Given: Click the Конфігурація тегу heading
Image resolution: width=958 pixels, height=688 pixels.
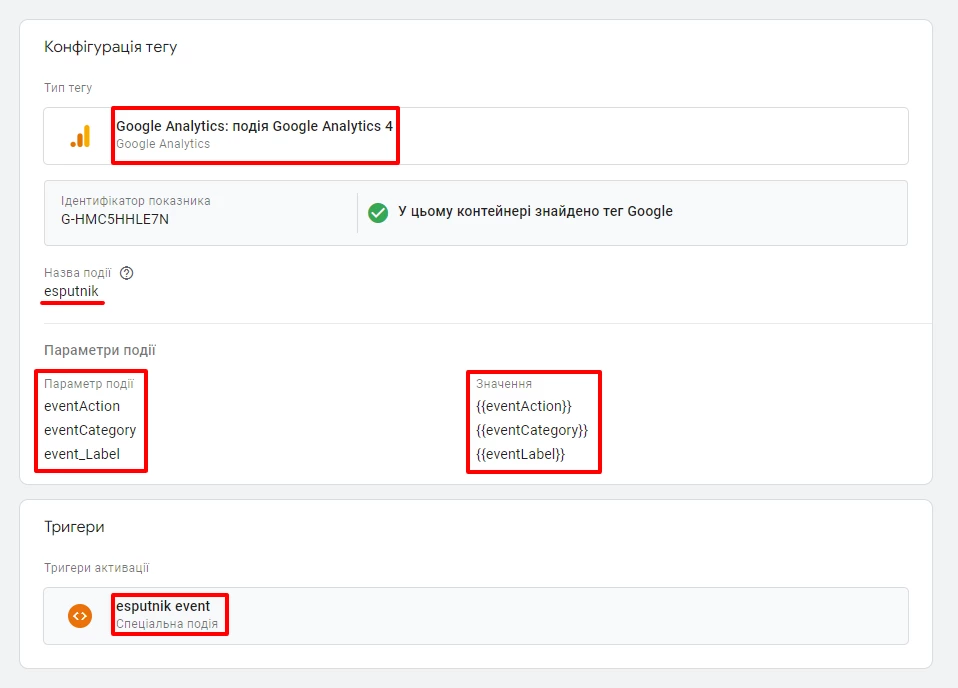Looking at the screenshot, I should 111,47.
